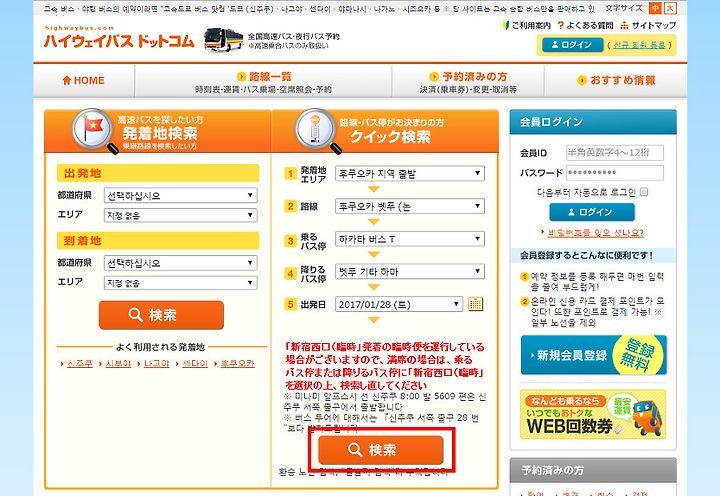Expand the arrival 都道府県 prefecture dropdown
This screenshot has width=720, height=496.
(180, 263)
